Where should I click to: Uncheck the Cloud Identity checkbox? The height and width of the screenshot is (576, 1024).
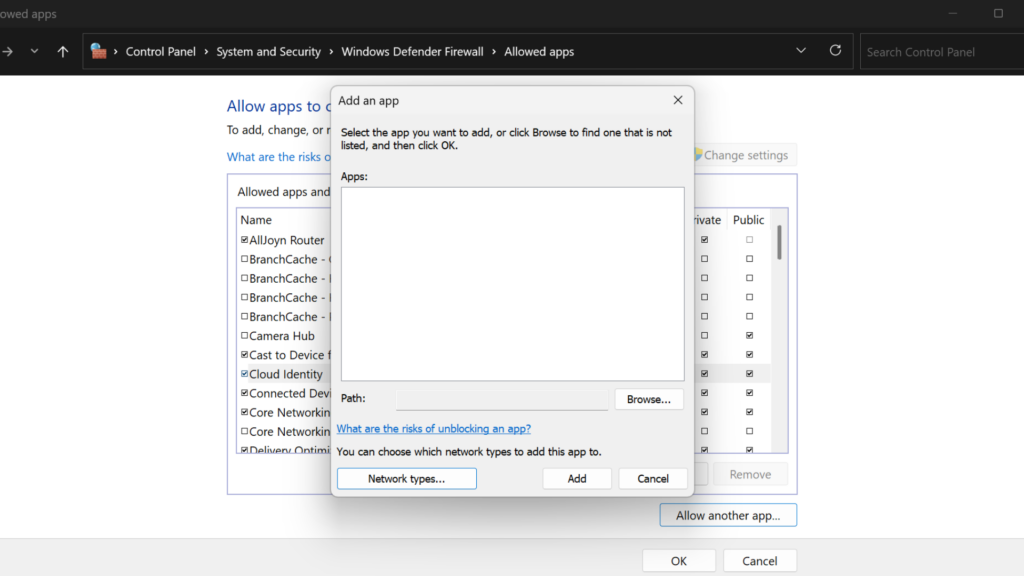pyautogui.click(x=244, y=374)
